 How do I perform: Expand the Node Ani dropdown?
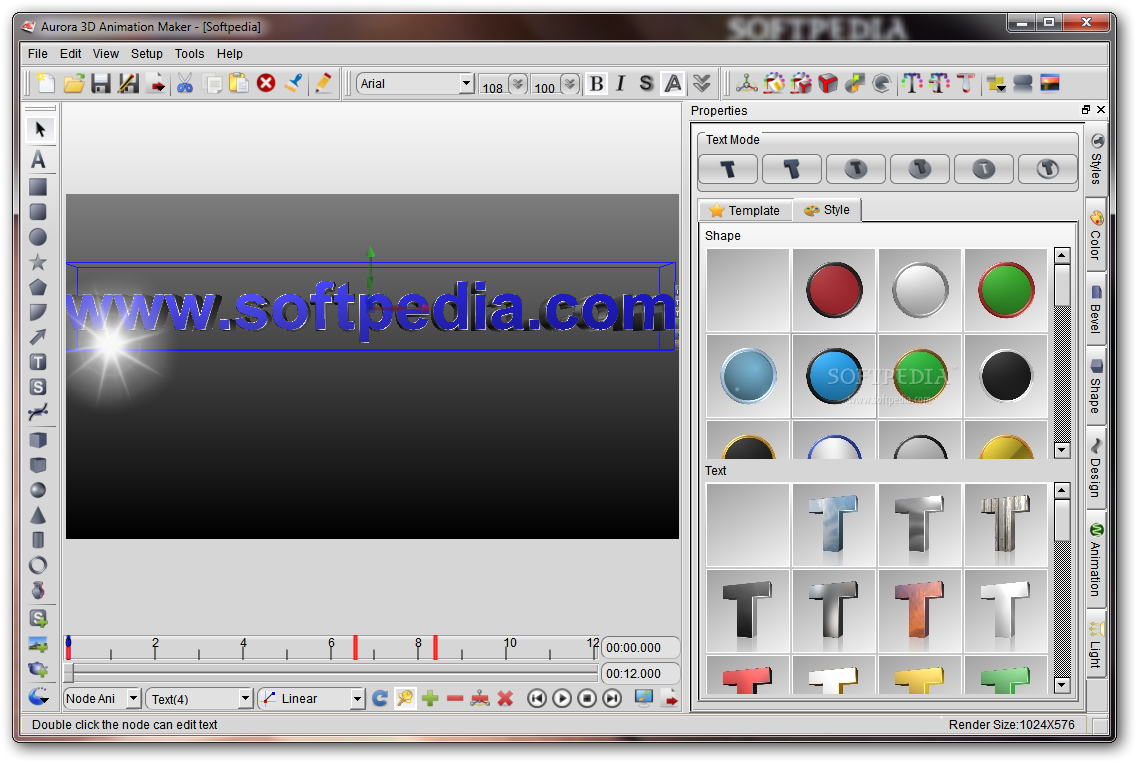(133, 698)
